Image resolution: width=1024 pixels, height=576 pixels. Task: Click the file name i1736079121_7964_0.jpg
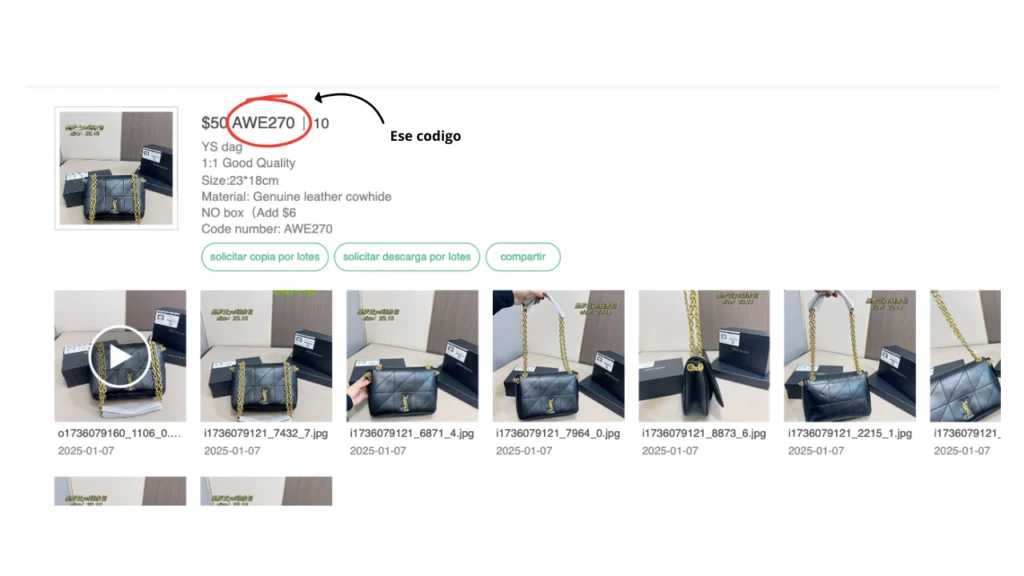[558, 433]
